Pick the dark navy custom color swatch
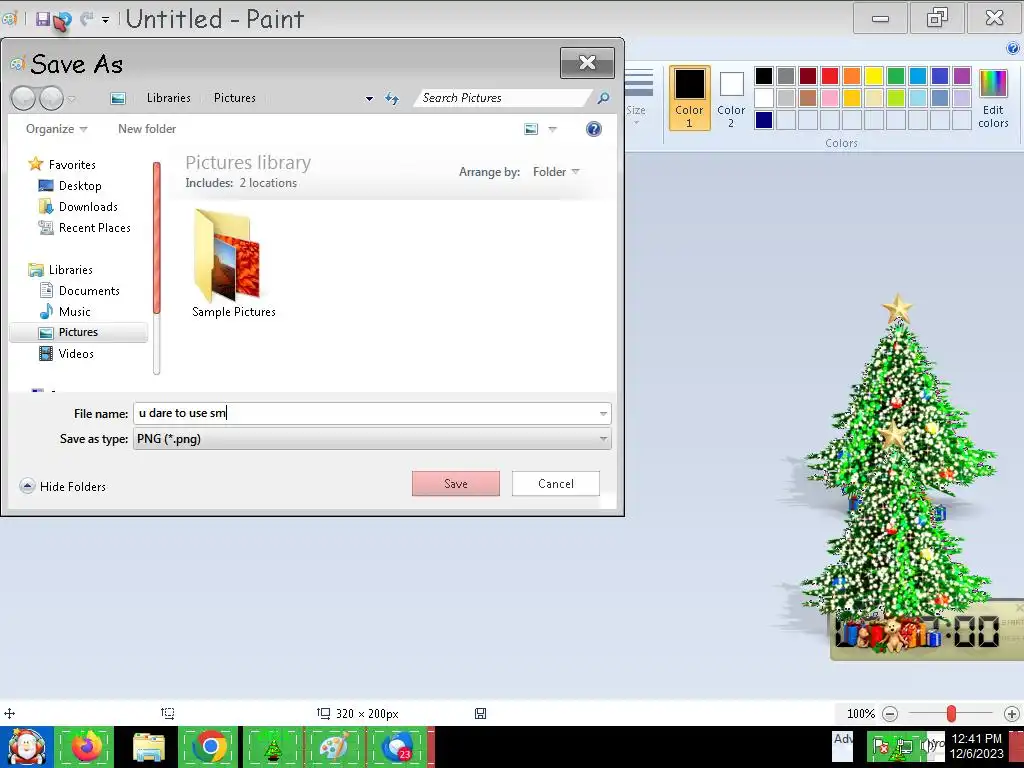Viewport: 1024px width, 768px height. coord(763,120)
